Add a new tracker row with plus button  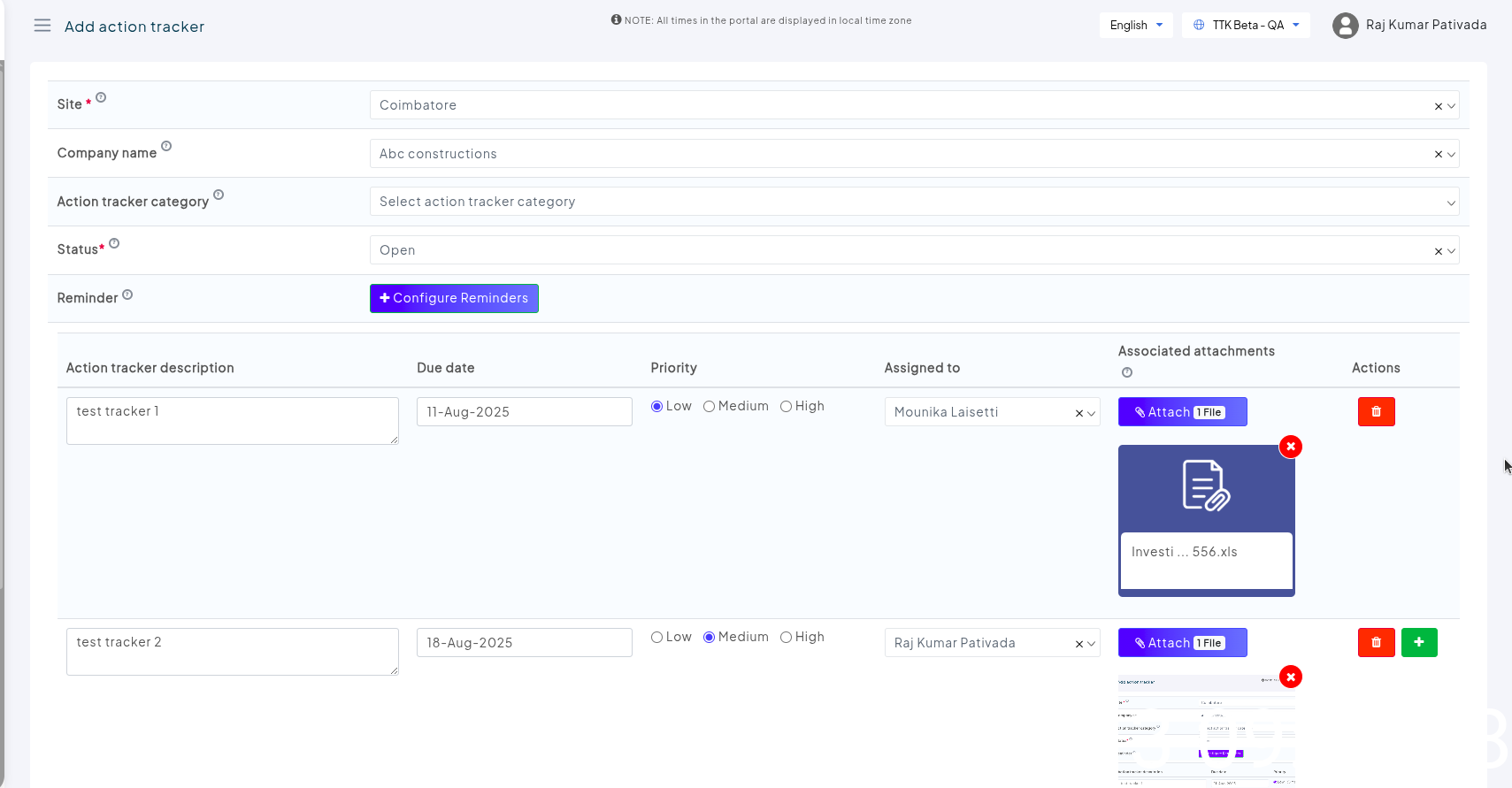(1419, 643)
